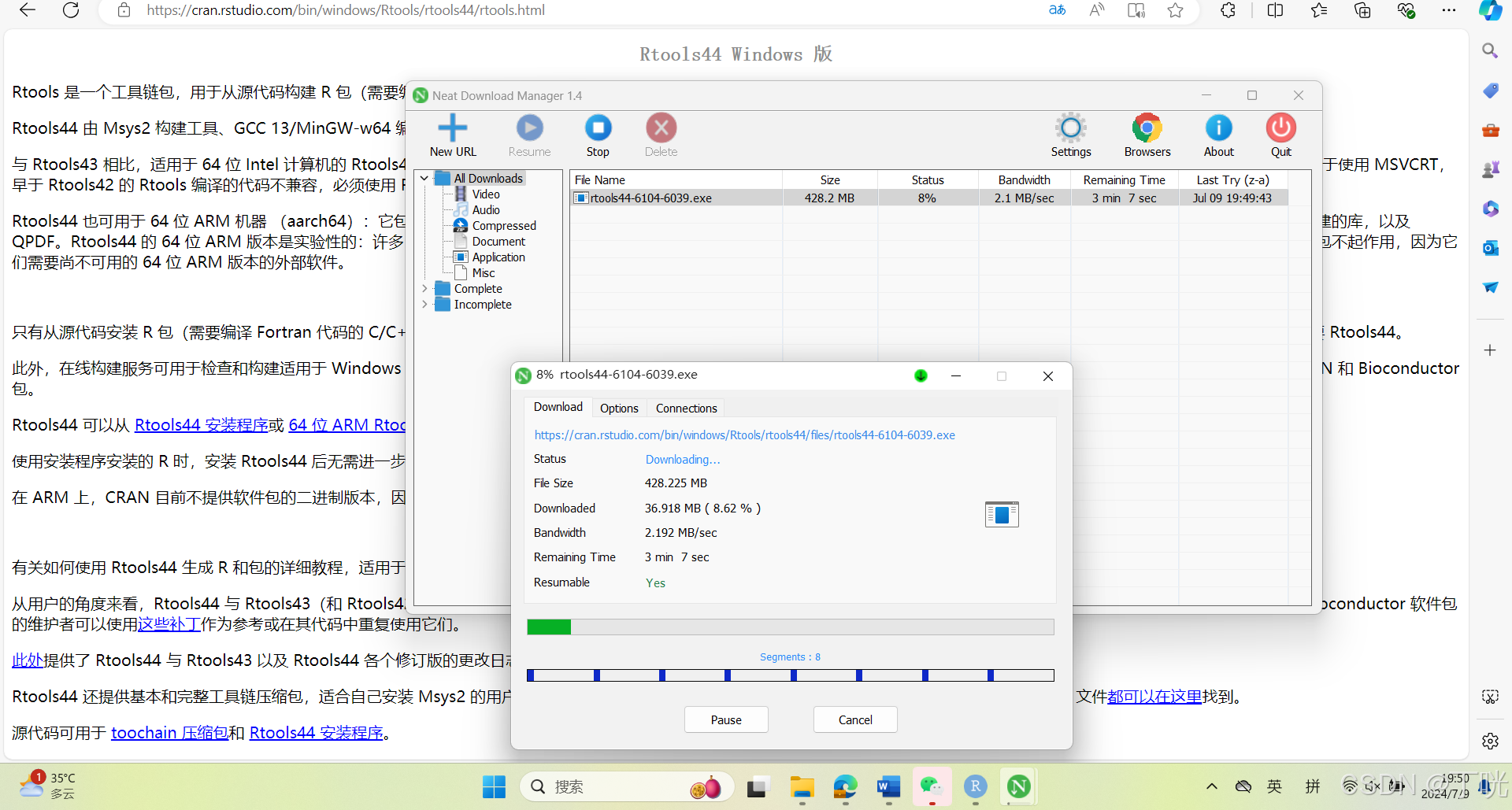Pause the rtools44 download
The height and width of the screenshot is (810, 1512).
(726, 719)
